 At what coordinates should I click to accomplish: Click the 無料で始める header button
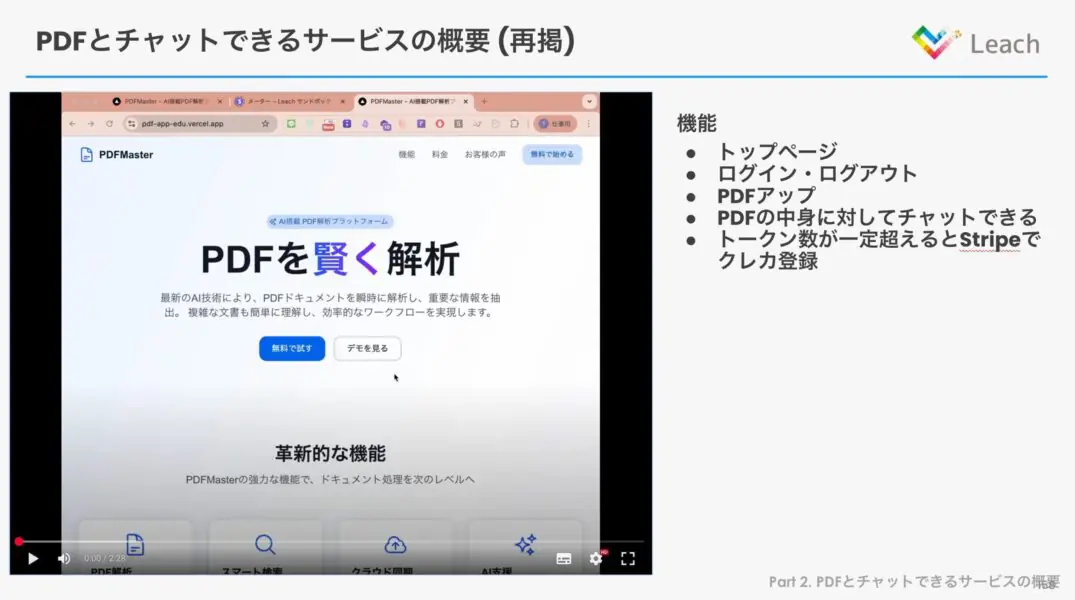(x=552, y=154)
